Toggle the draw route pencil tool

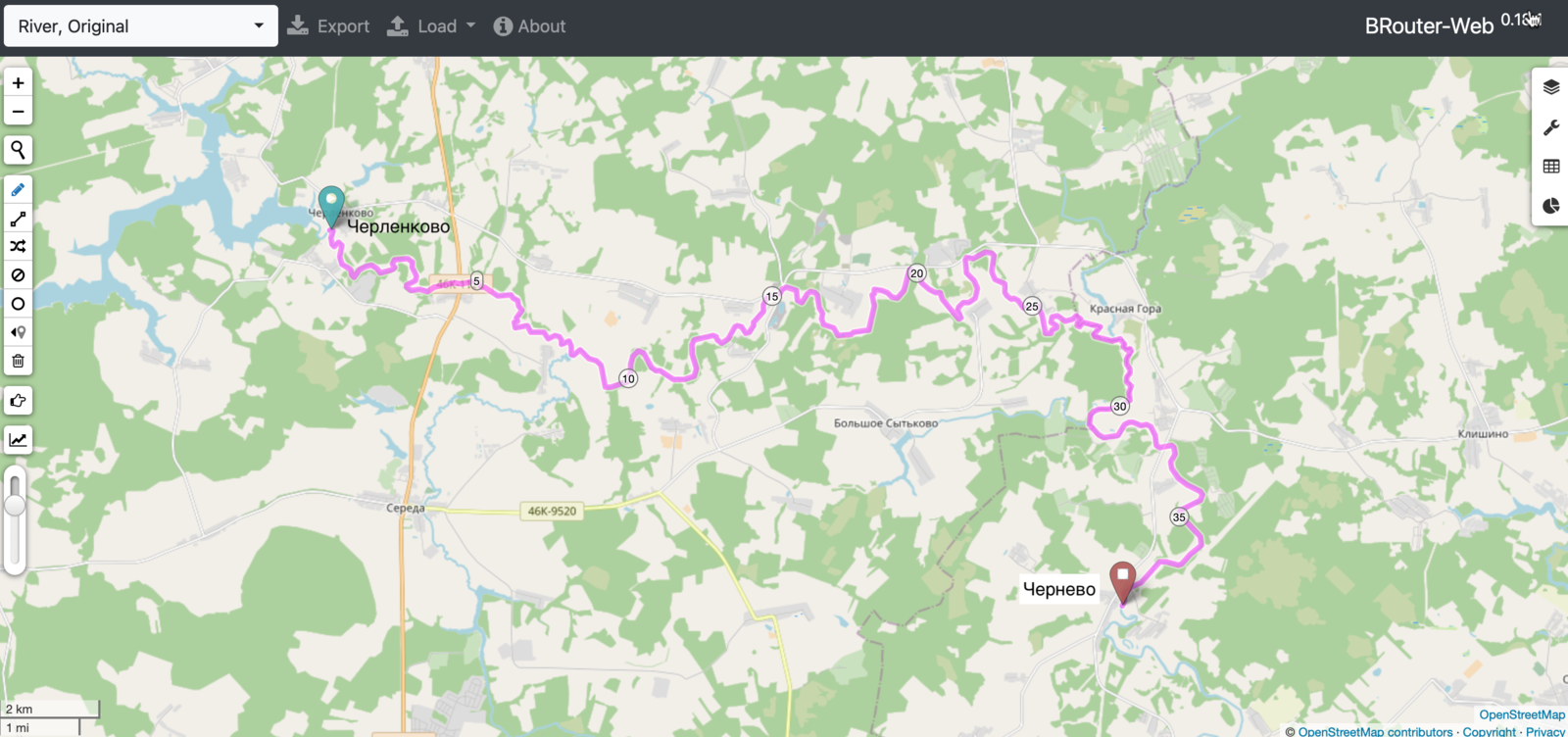coord(18,190)
